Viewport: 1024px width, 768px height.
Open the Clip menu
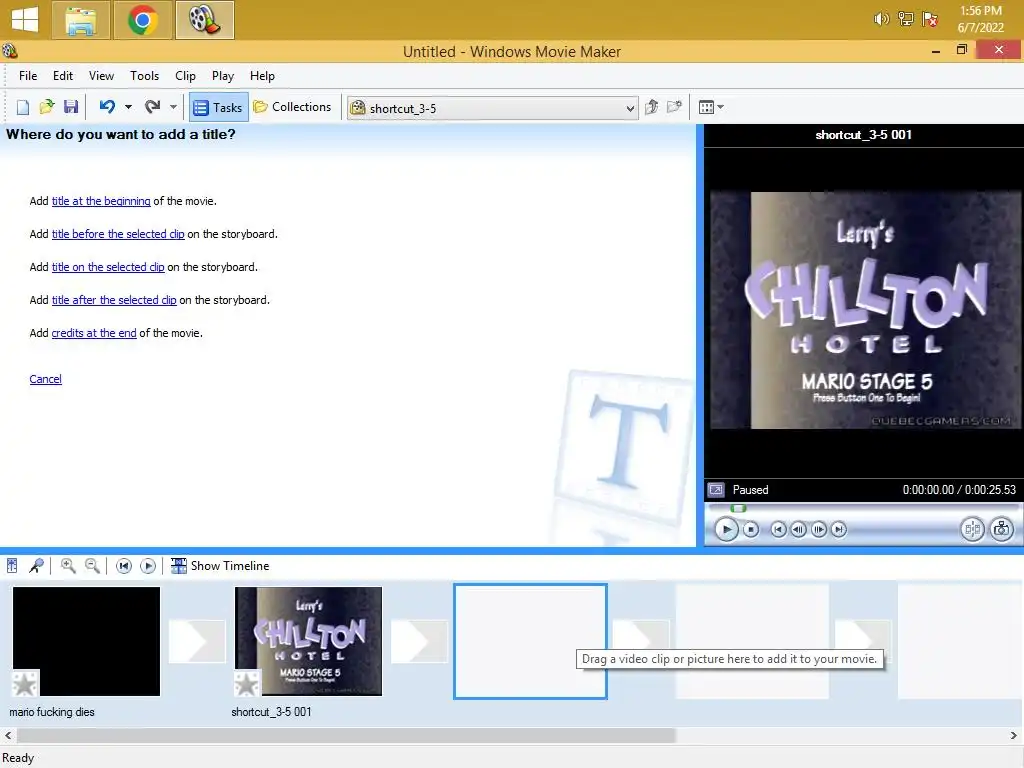185,76
